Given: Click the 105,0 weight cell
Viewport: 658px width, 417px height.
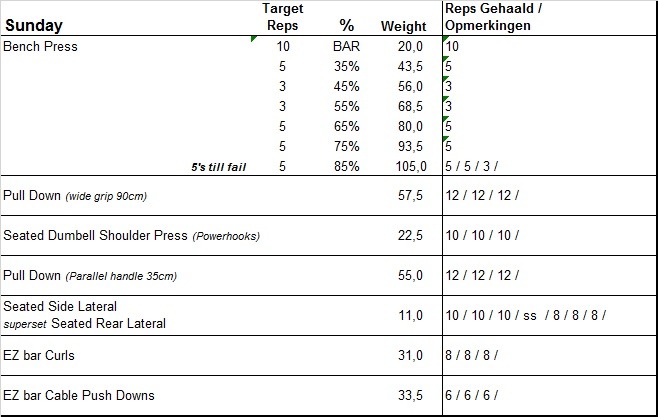Looking at the screenshot, I should 410,166.
